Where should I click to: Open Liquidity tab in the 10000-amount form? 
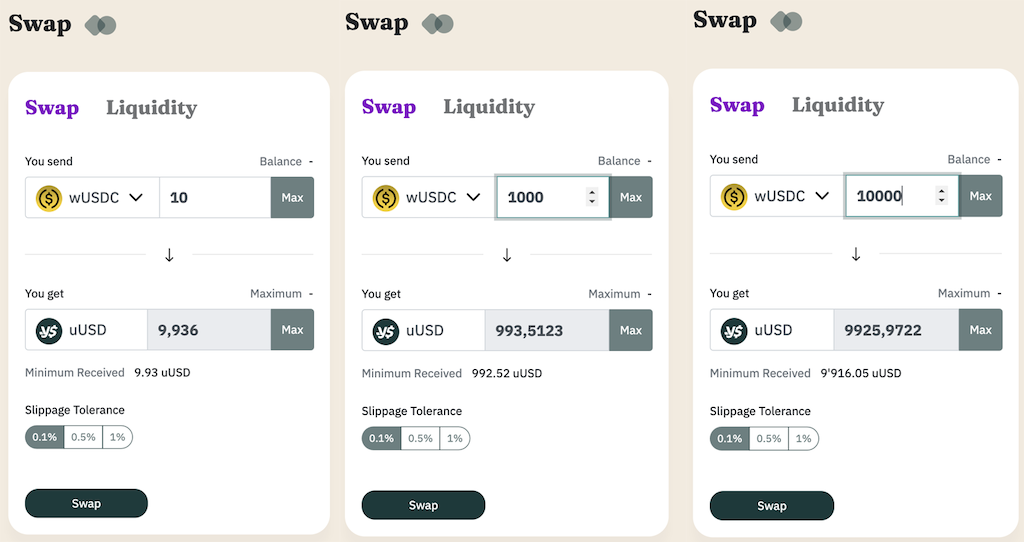pyautogui.click(x=837, y=105)
